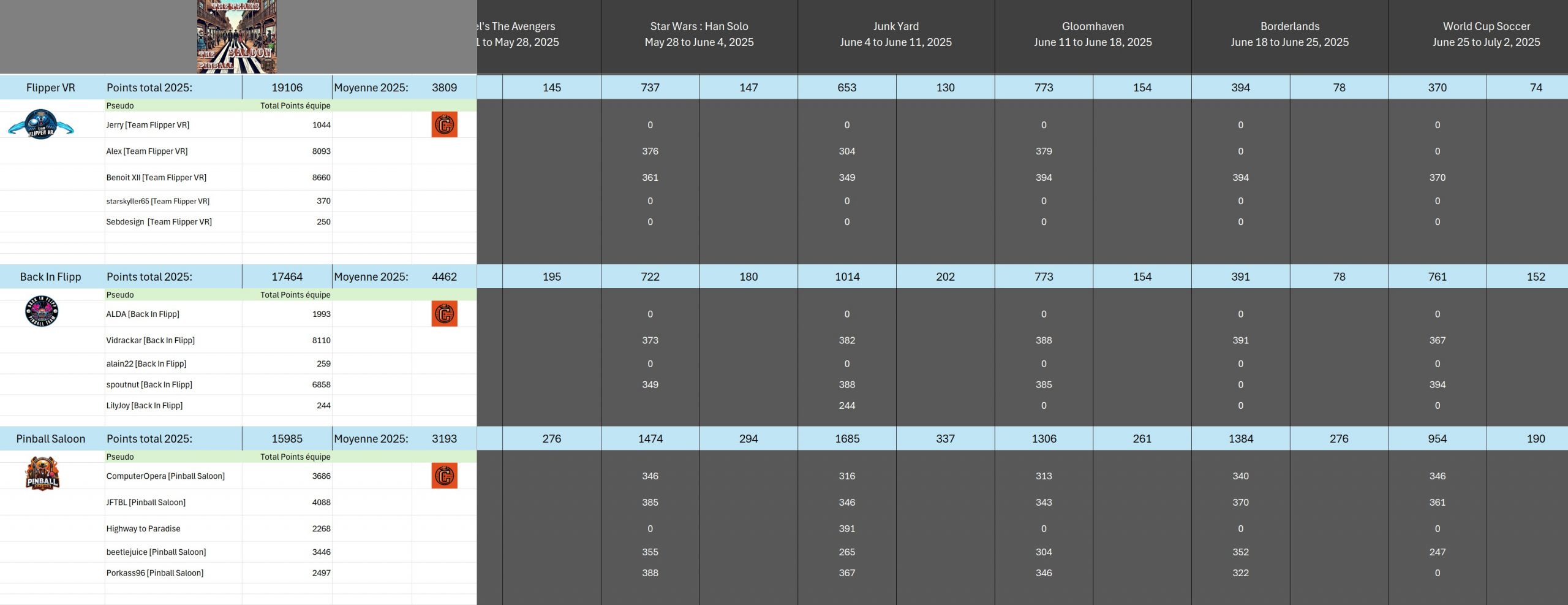Click the orange badge beside ComputerOpera

[x=444, y=476]
